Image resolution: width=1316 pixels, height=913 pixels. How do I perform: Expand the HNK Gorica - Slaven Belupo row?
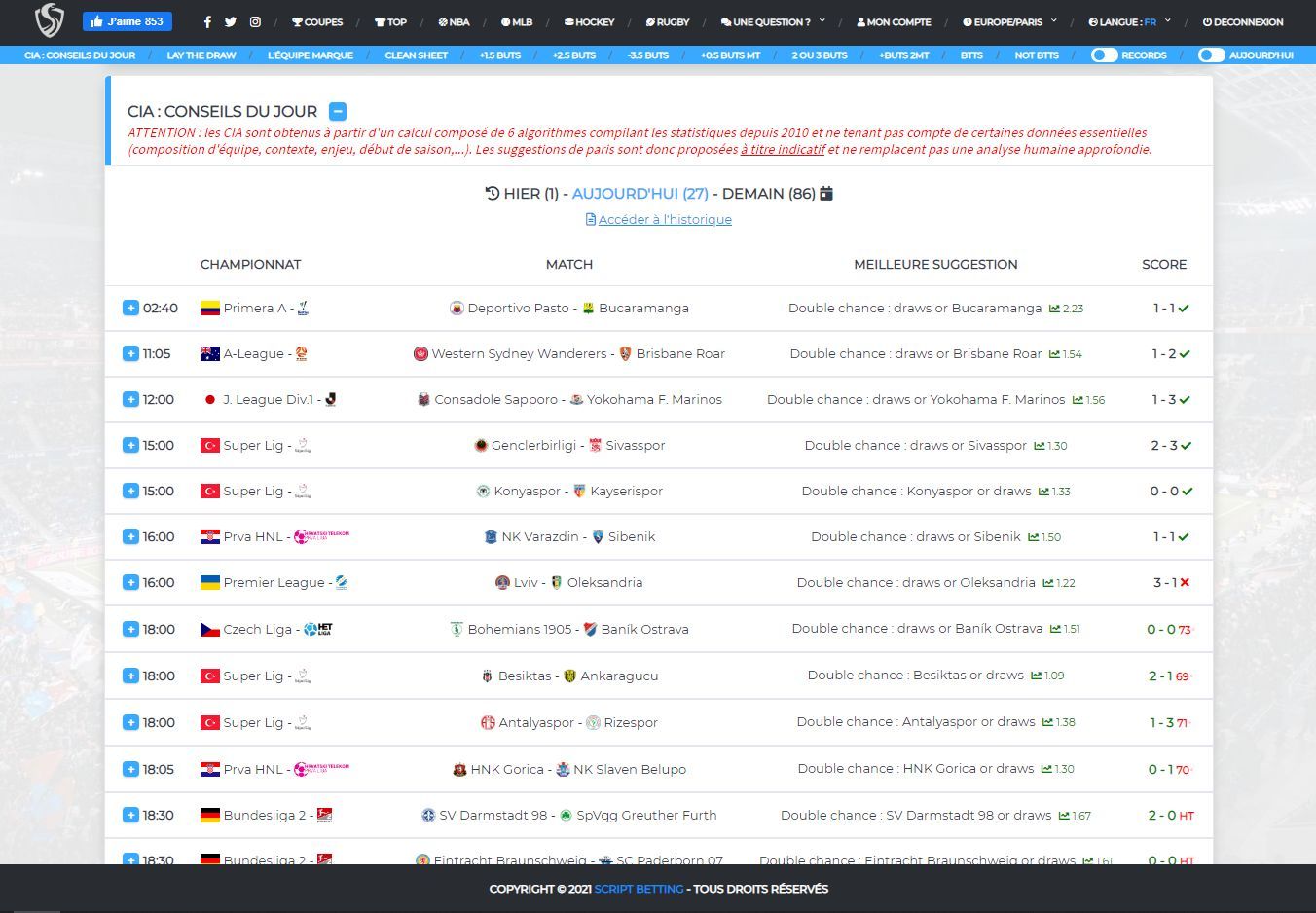coord(130,769)
